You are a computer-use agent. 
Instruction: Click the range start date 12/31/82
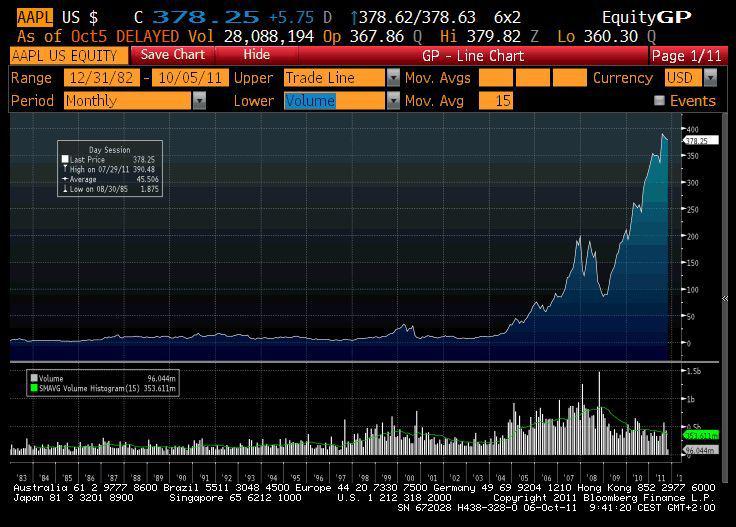(x=101, y=77)
